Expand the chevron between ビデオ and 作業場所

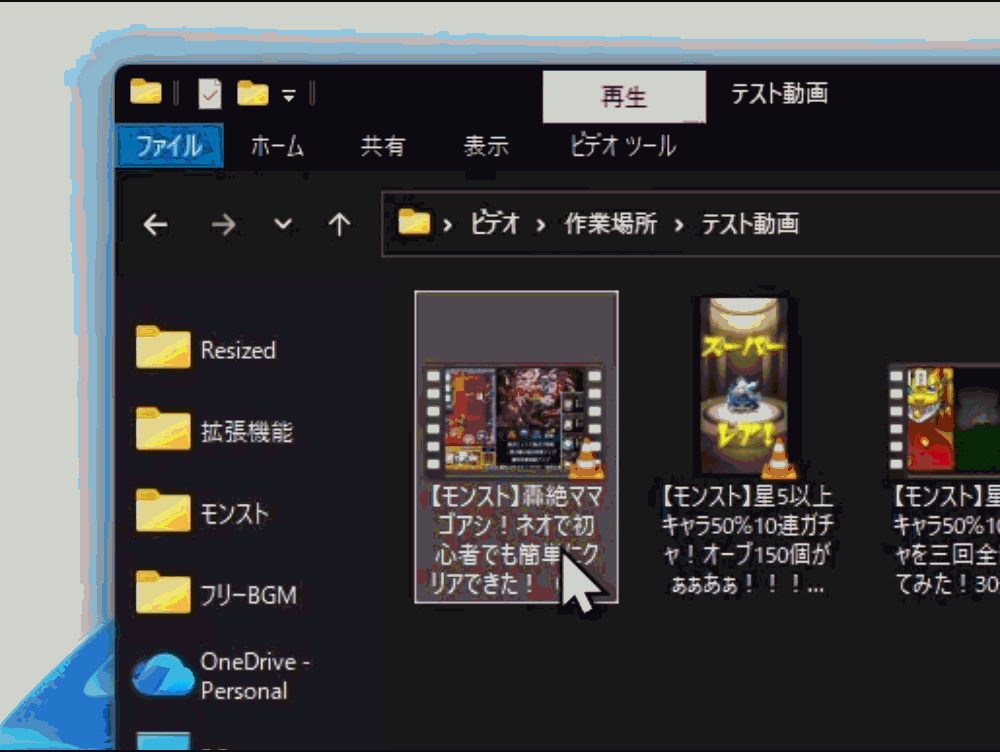pyautogui.click(x=541, y=224)
